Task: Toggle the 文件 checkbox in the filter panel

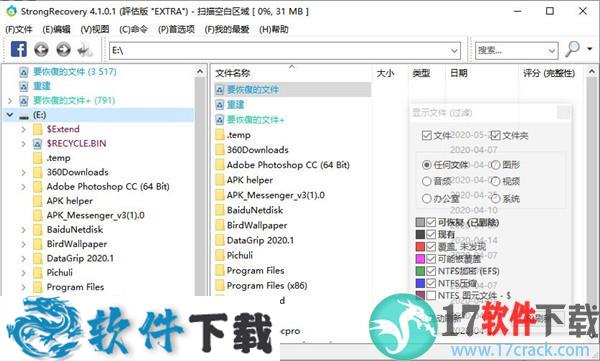Action: 426,135
